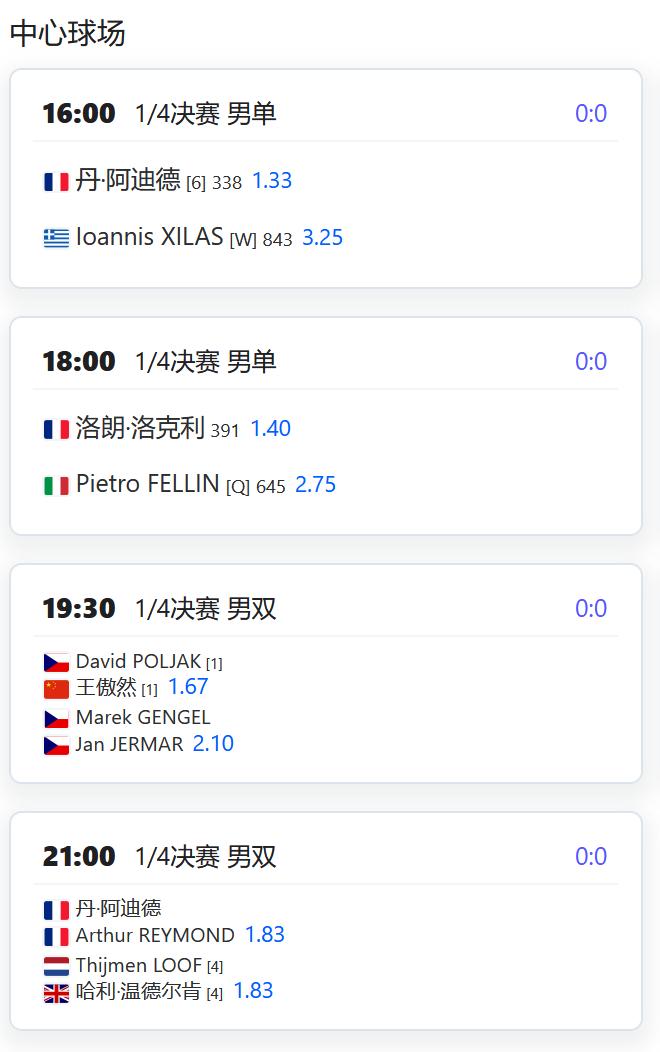Click the Italian flag beside Pietro FELLIN
Screen dimensions: 660x1052
point(56,485)
